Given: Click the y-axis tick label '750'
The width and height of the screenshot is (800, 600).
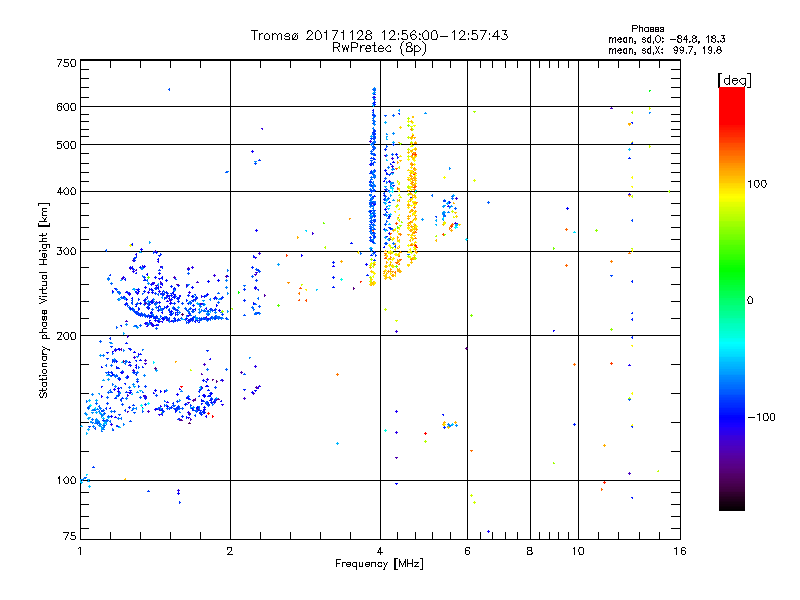Looking at the screenshot, I should [x=67, y=63].
